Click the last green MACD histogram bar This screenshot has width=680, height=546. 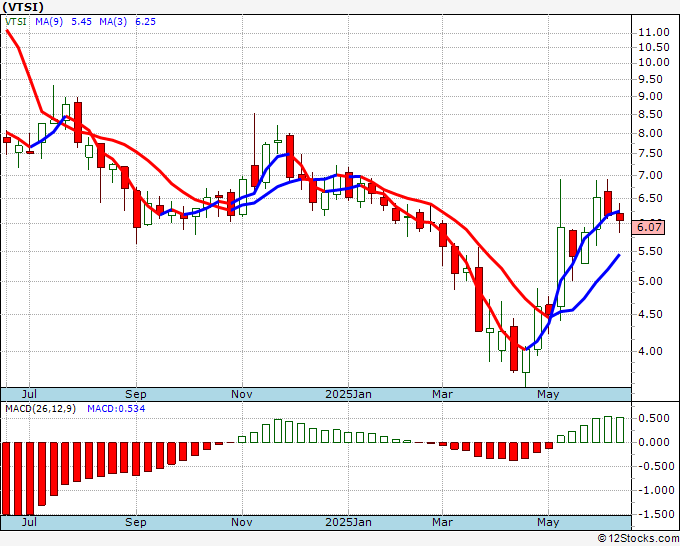point(620,430)
